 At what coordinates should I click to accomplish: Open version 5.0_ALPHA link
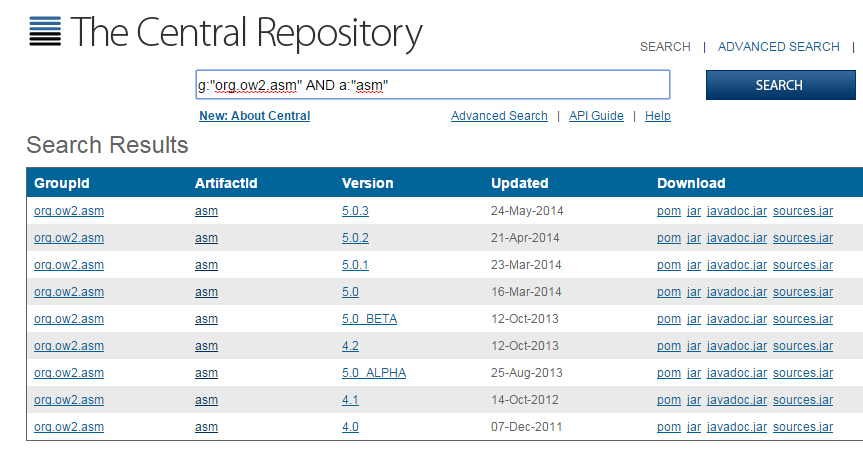(x=373, y=373)
